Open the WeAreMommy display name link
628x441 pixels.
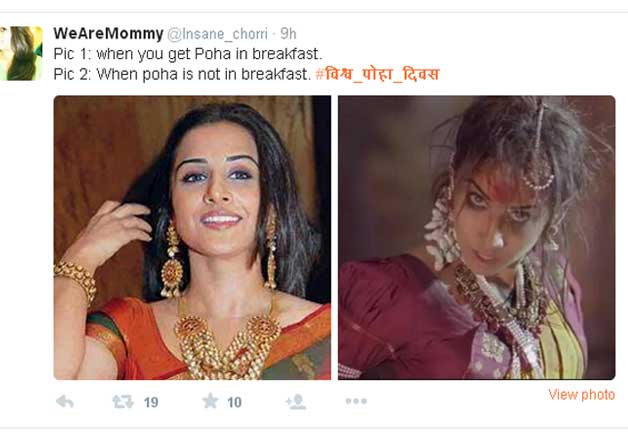pos(108,33)
